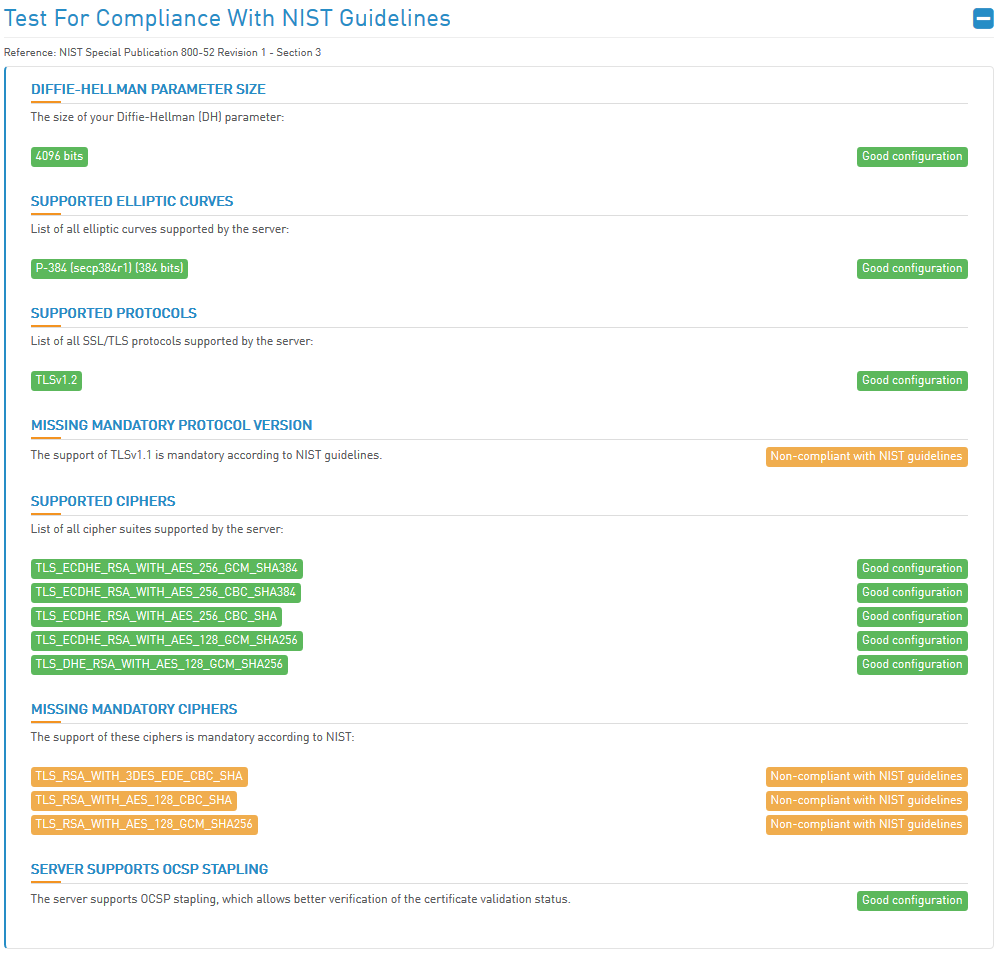The width and height of the screenshot is (1000, 956).
Task: Click Good configuration badge for P-384 curve
Action: 912,268
